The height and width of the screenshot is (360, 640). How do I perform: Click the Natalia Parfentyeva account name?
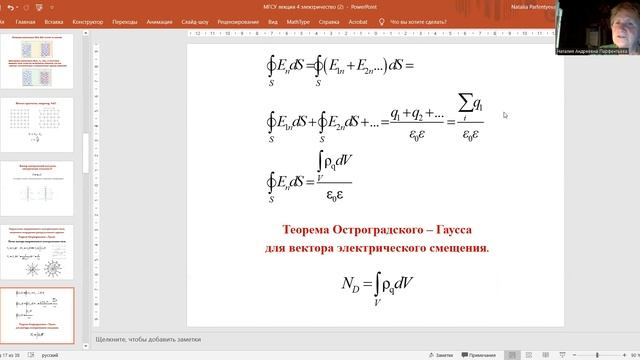[x=532, y=7]
